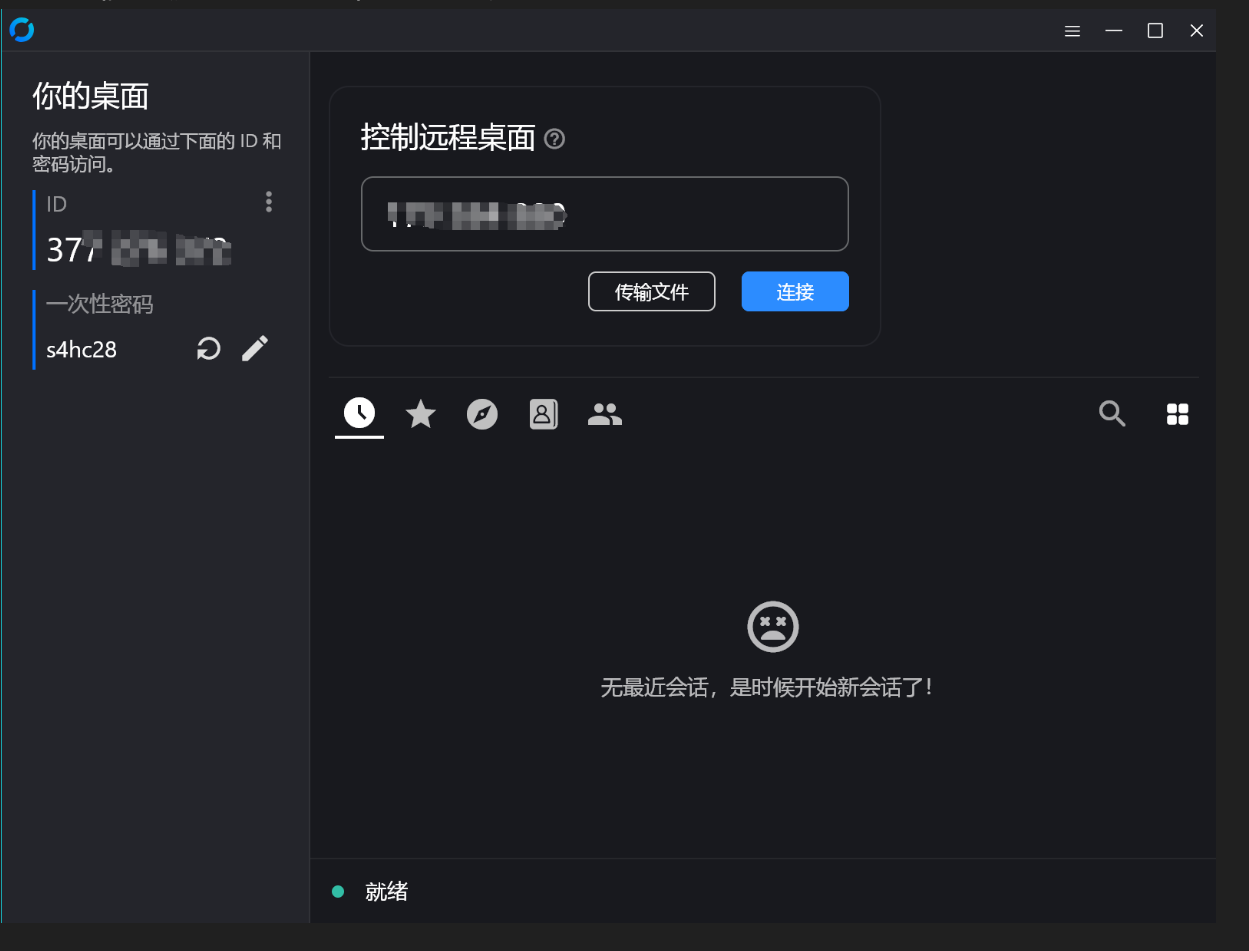Maximize the RustDesk window

pyautogui.click(x=1155, y=31)
